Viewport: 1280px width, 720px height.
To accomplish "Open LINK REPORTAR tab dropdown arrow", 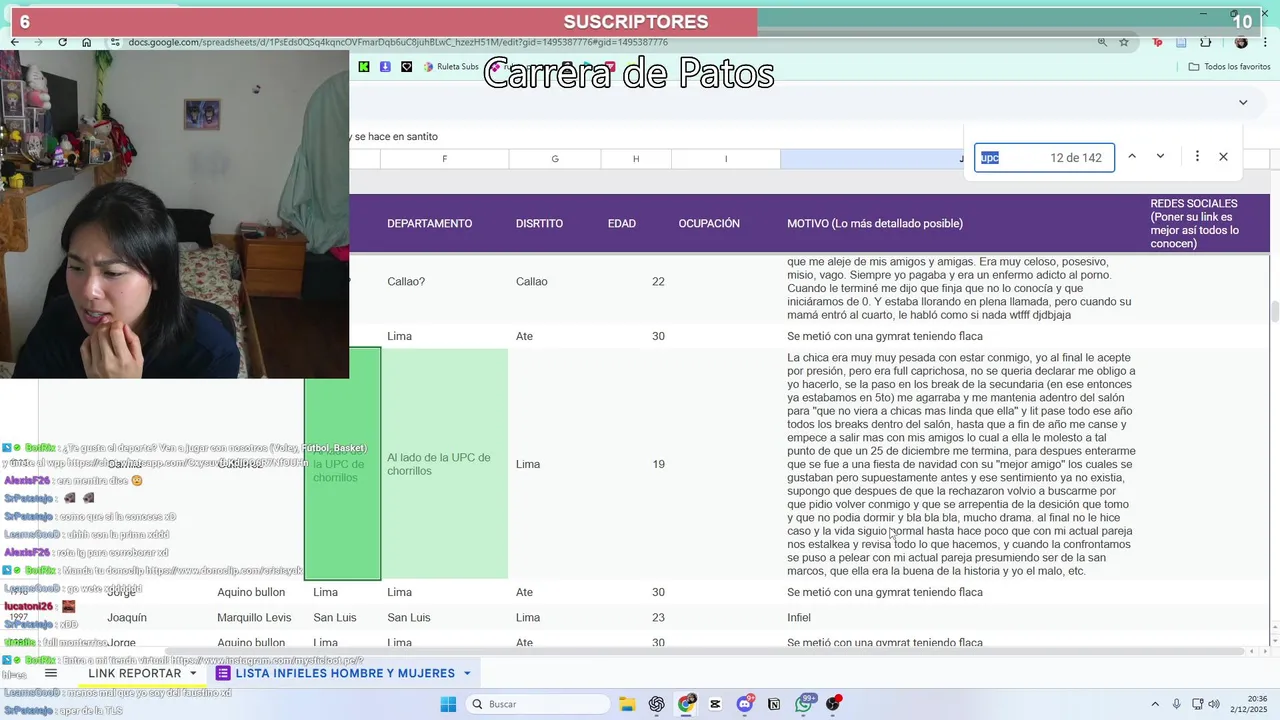I will [x=193, y=673].
